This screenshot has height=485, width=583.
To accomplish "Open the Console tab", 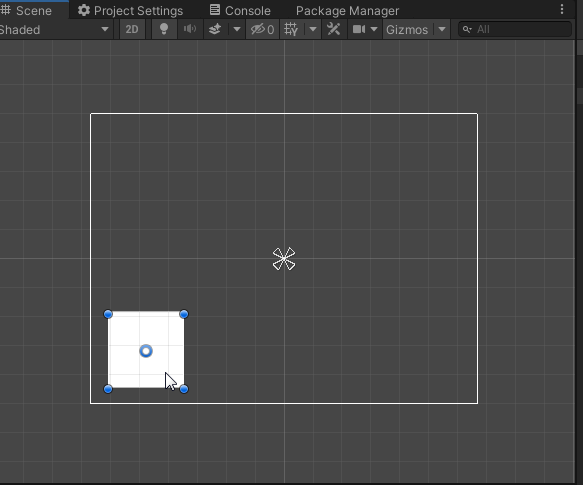I will [x=240, y=10].
